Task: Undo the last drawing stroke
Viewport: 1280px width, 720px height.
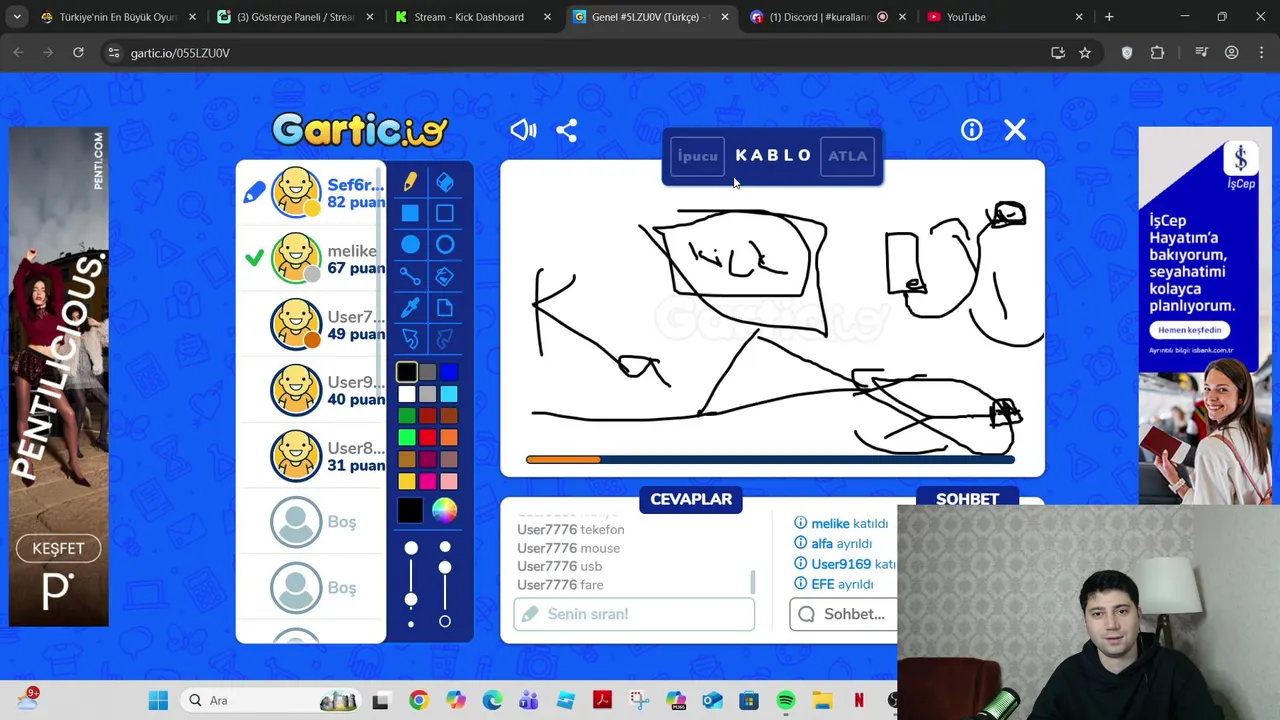Action: pos(410,339)
